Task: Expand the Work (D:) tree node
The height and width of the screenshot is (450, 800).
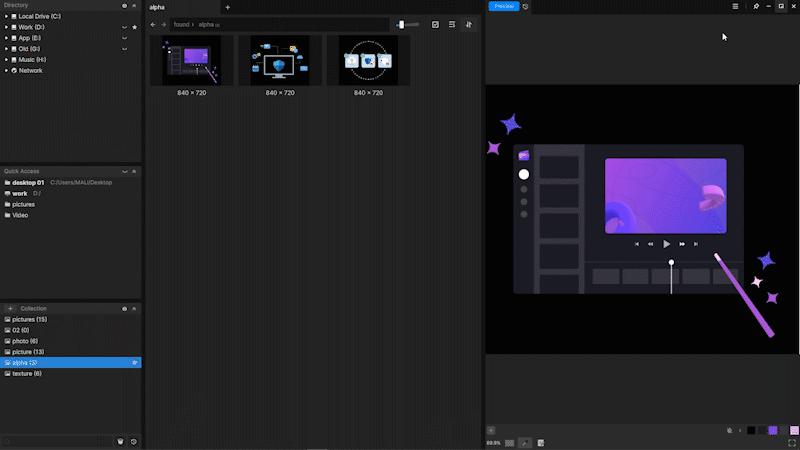Action: tap(6, 27)
